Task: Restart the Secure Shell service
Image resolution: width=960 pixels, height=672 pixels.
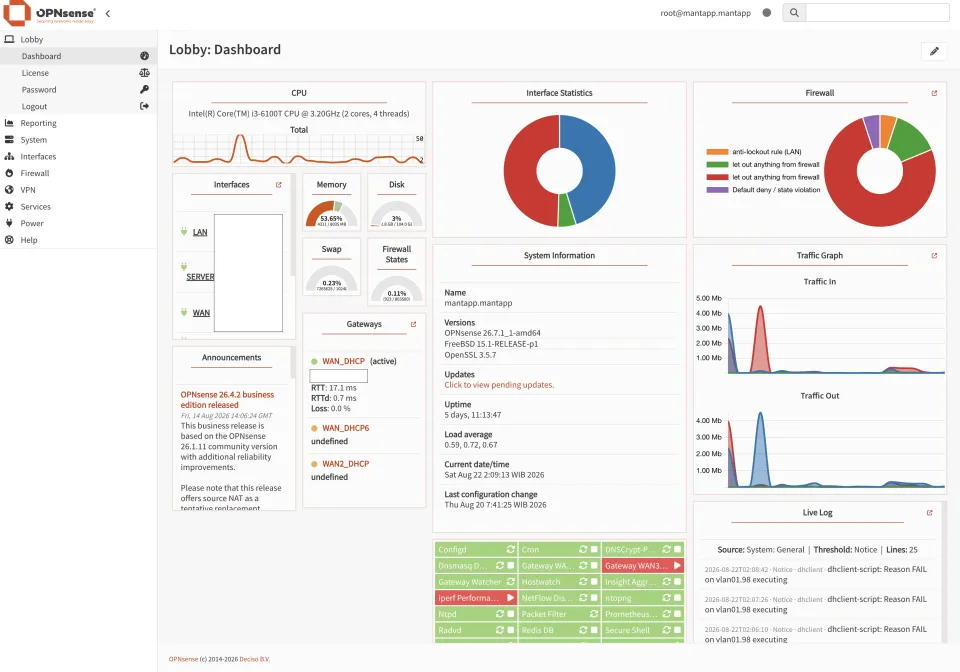Action: (667, 630)
